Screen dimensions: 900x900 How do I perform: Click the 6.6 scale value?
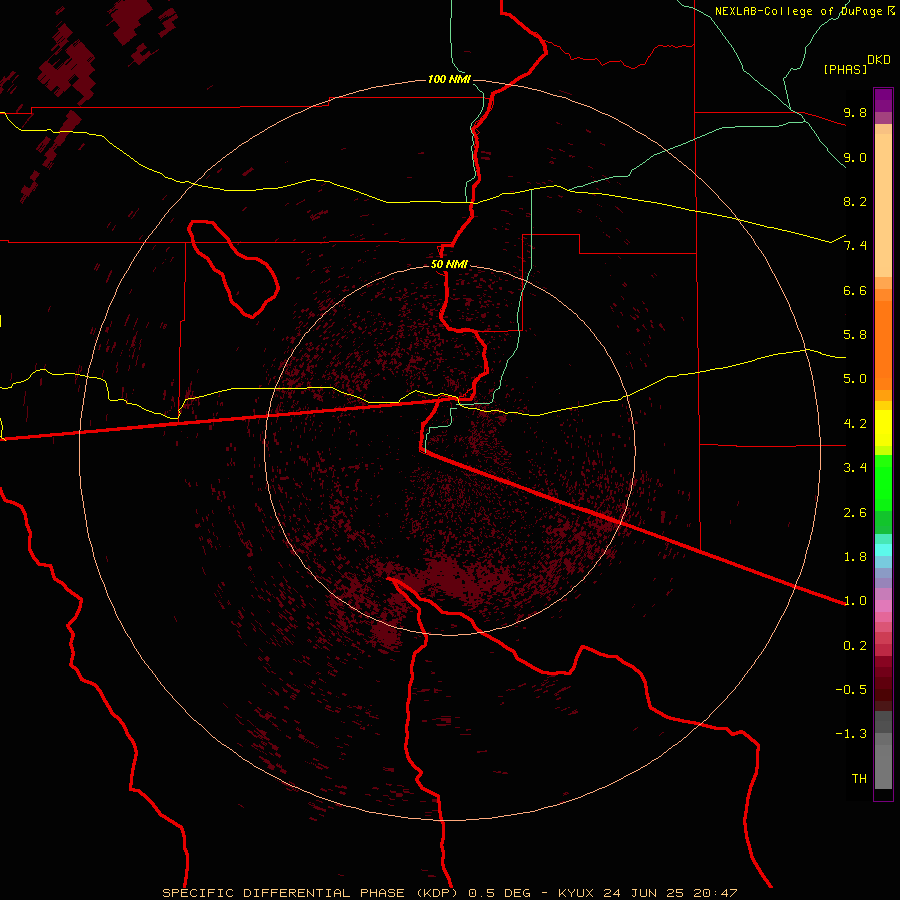point(855,290)
